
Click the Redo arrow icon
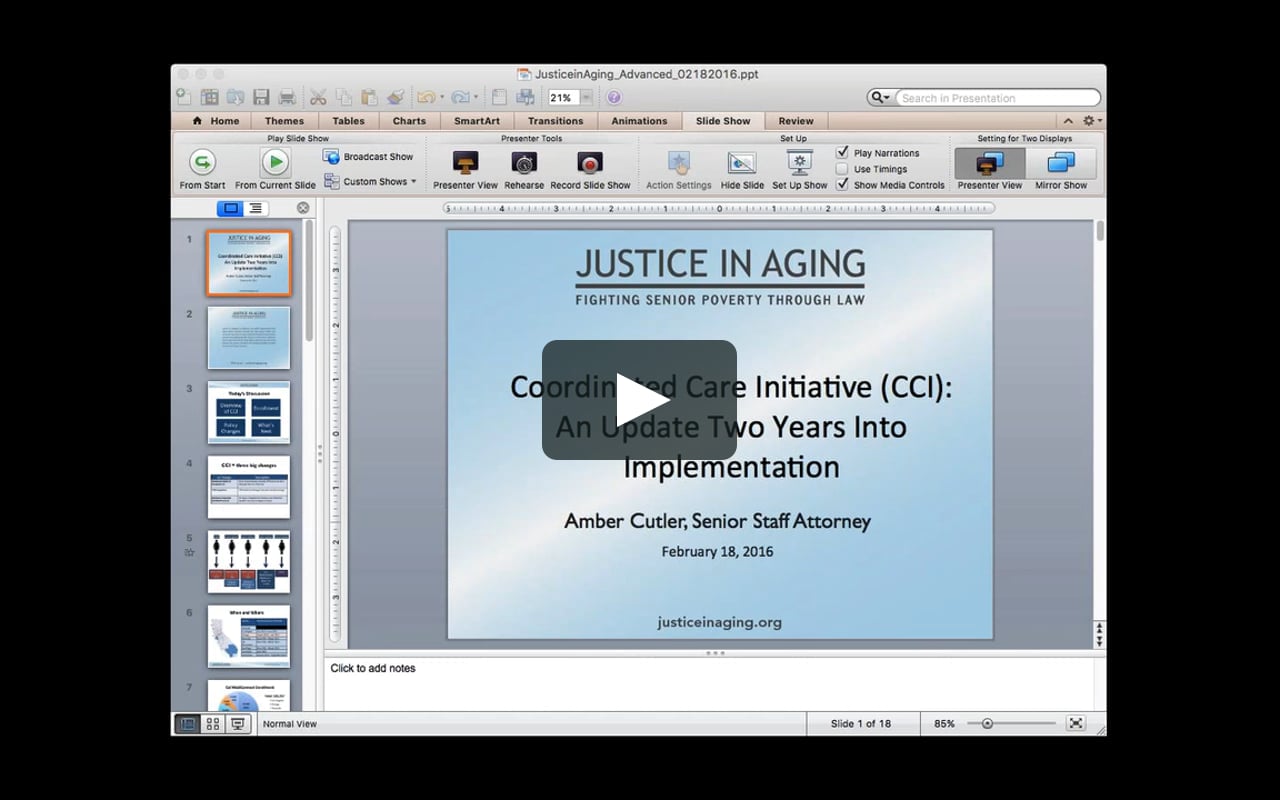coord(460,97)
